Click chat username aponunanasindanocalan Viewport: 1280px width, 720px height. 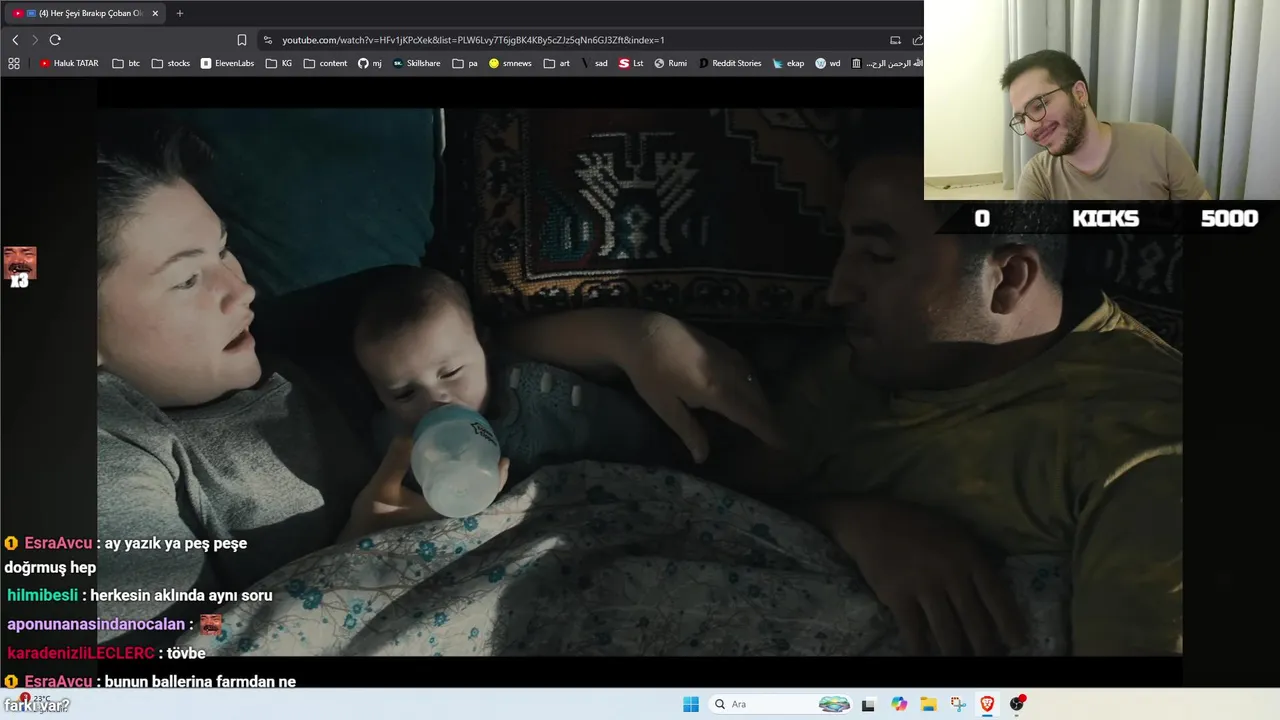[96, 624]
